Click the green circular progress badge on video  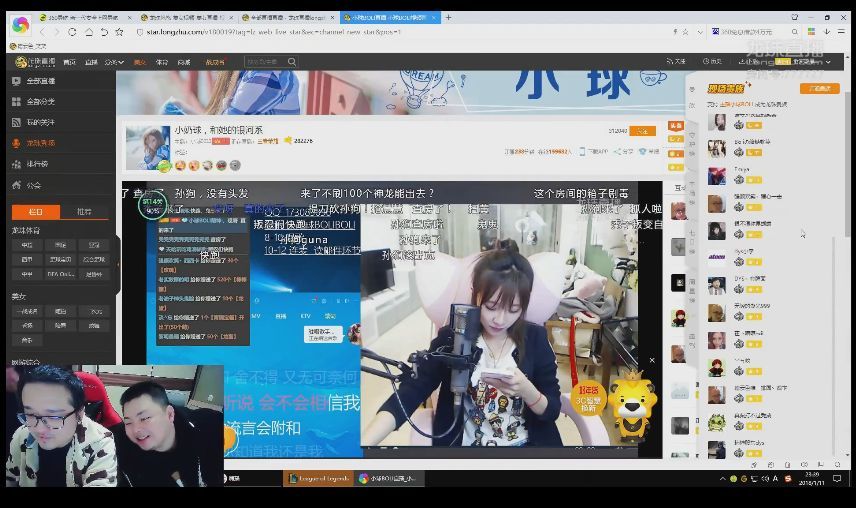152,205
